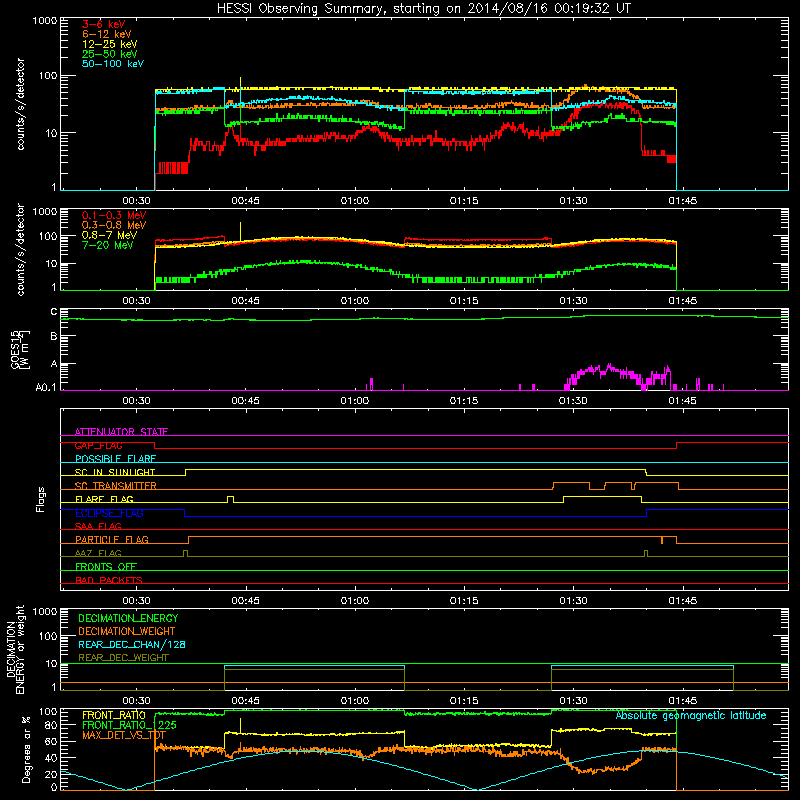
Task: Select the SAA_FLAG label
Action: click(x=98, y=526)
